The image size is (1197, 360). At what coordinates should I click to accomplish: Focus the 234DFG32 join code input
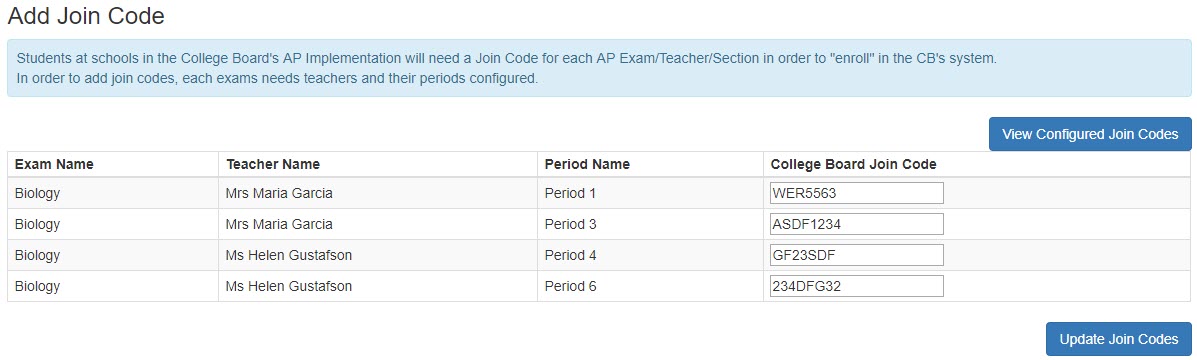point(857,286)
